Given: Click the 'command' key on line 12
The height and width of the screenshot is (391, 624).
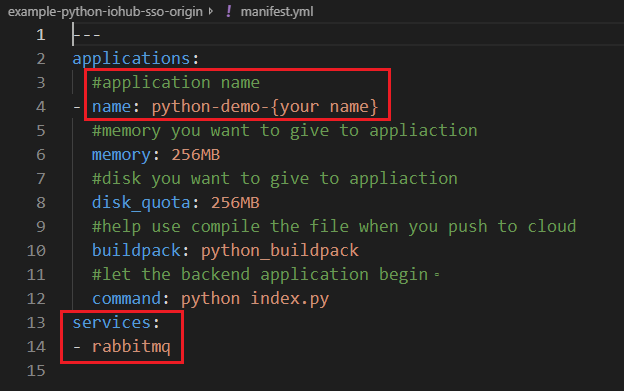Looking at the screenshot, I should tap(126, 299).
